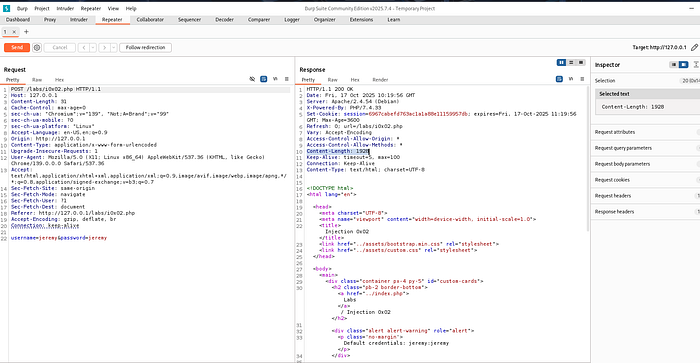This screenshot has height=363, width=700.
Task: Switch to the Proxy tab
Action: pos(50,20)
